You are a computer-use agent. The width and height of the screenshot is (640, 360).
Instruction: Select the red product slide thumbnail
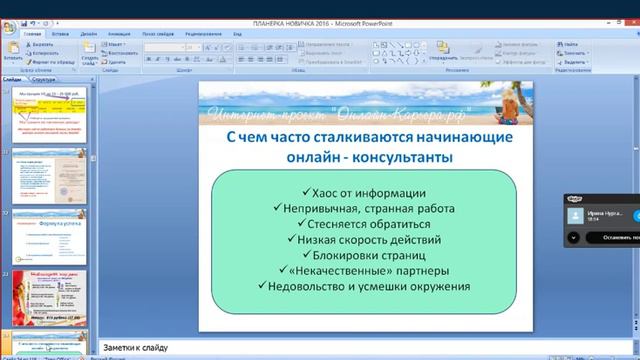coord(49,298)
